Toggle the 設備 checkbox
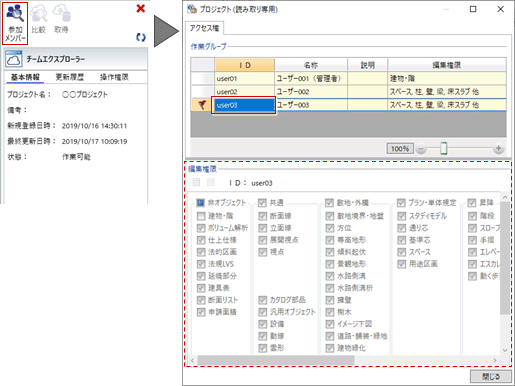515x386 pixels. click(263, 324)
